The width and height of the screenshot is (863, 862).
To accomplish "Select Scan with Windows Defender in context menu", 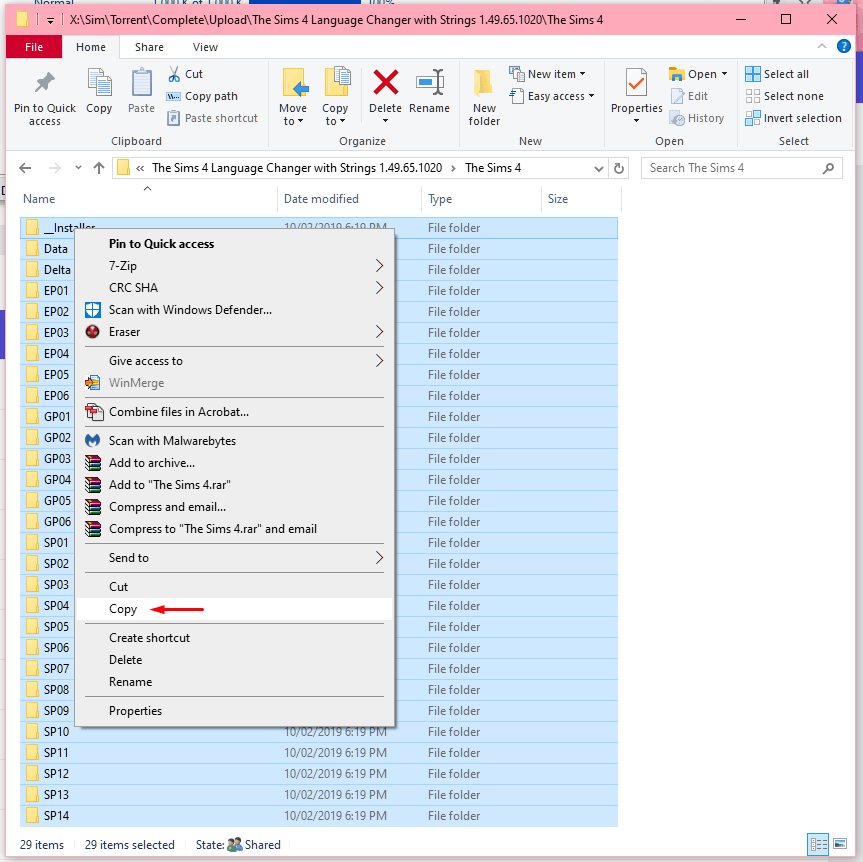I will pos(234,310).
